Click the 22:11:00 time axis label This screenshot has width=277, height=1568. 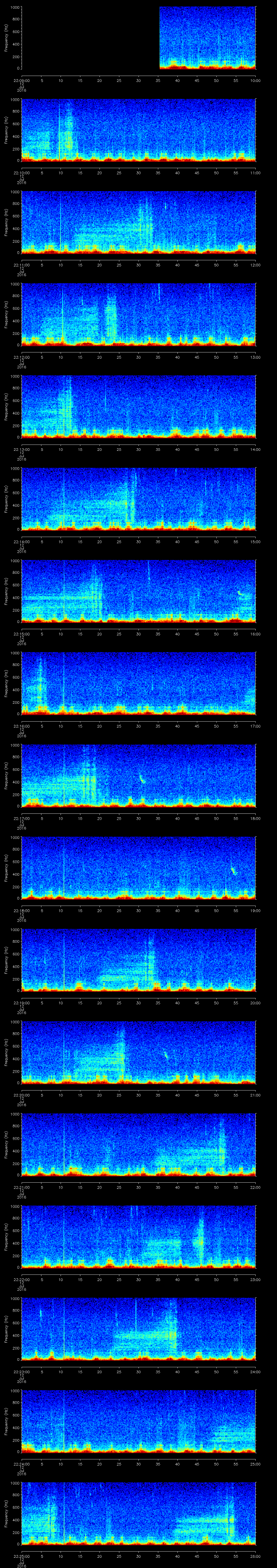pyautogui.click(x=21, y=264)
